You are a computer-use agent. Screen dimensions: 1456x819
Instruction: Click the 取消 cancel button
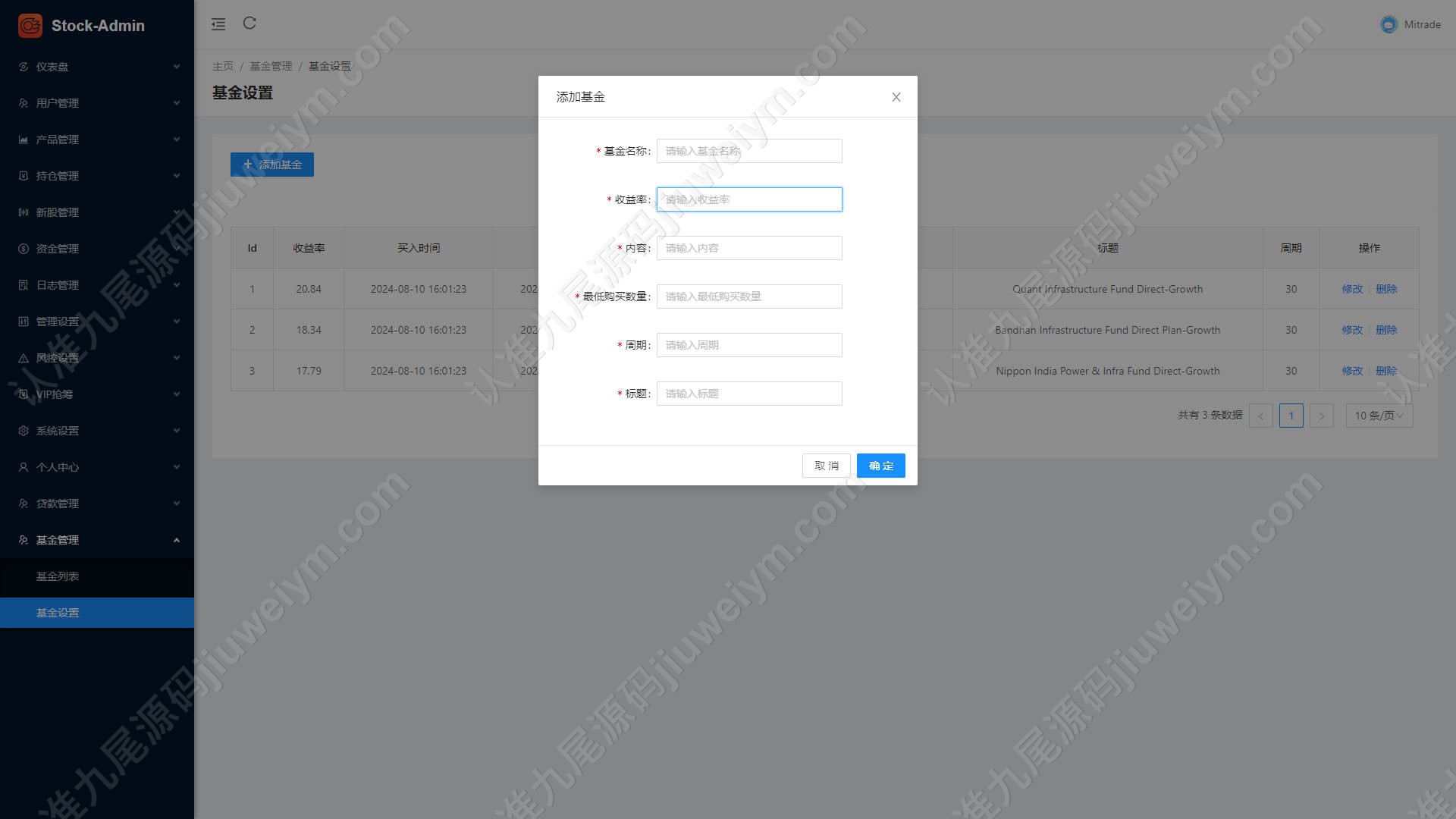coord(826,466)
